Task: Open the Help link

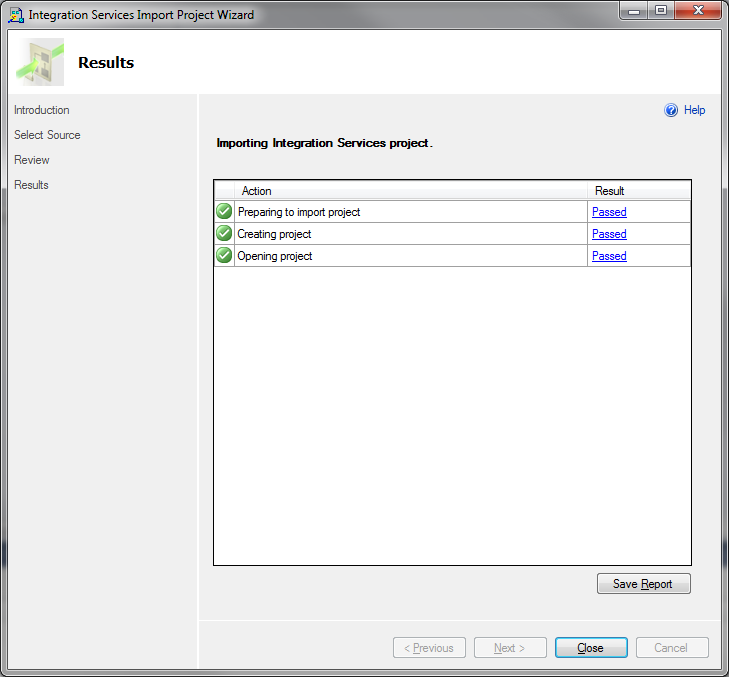Action: [694, 110]
